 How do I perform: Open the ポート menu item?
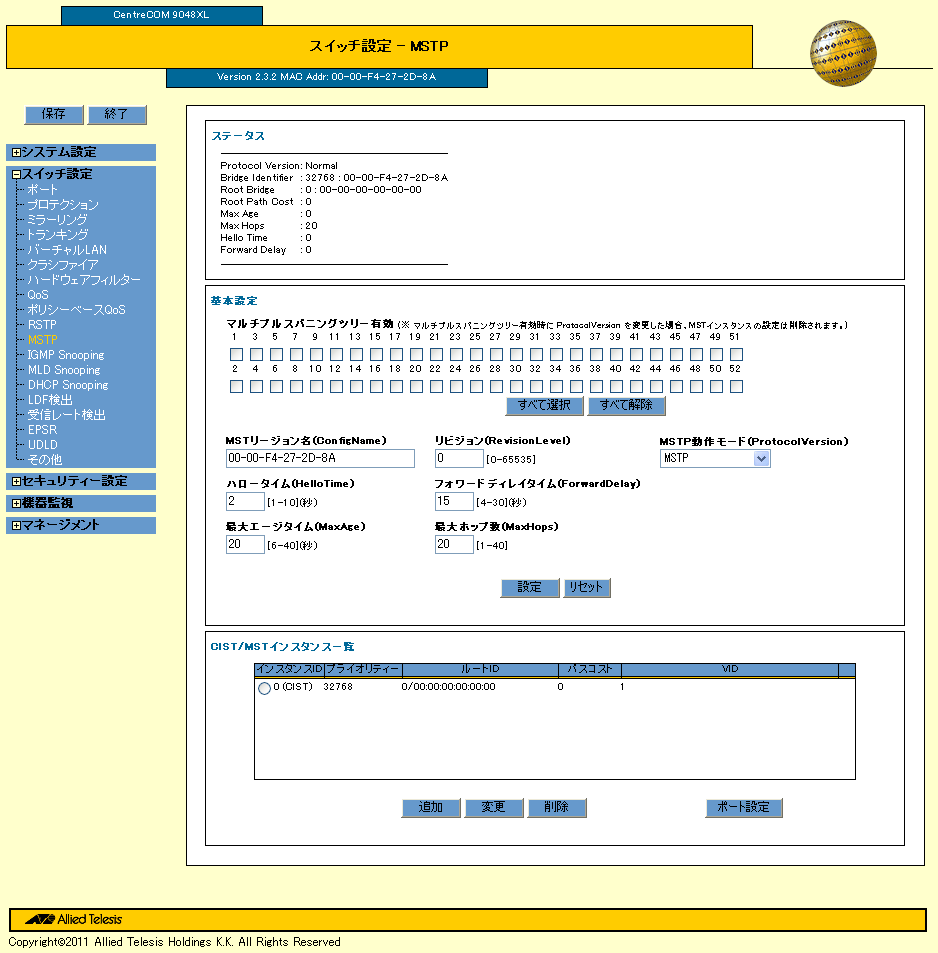click(x=43, y=190)
